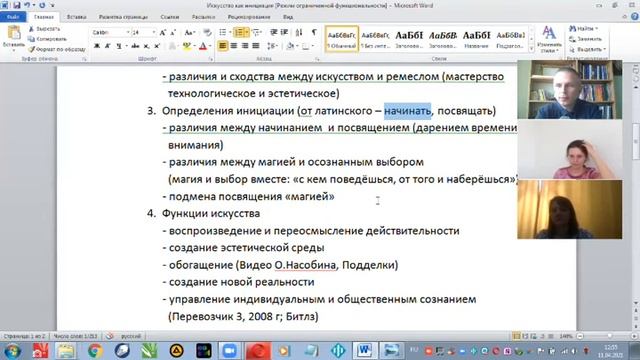This screenshot has width=640, height=360.
Task: Paste clipboard contents with Вставить button
Action: click(x=13, y=38)
